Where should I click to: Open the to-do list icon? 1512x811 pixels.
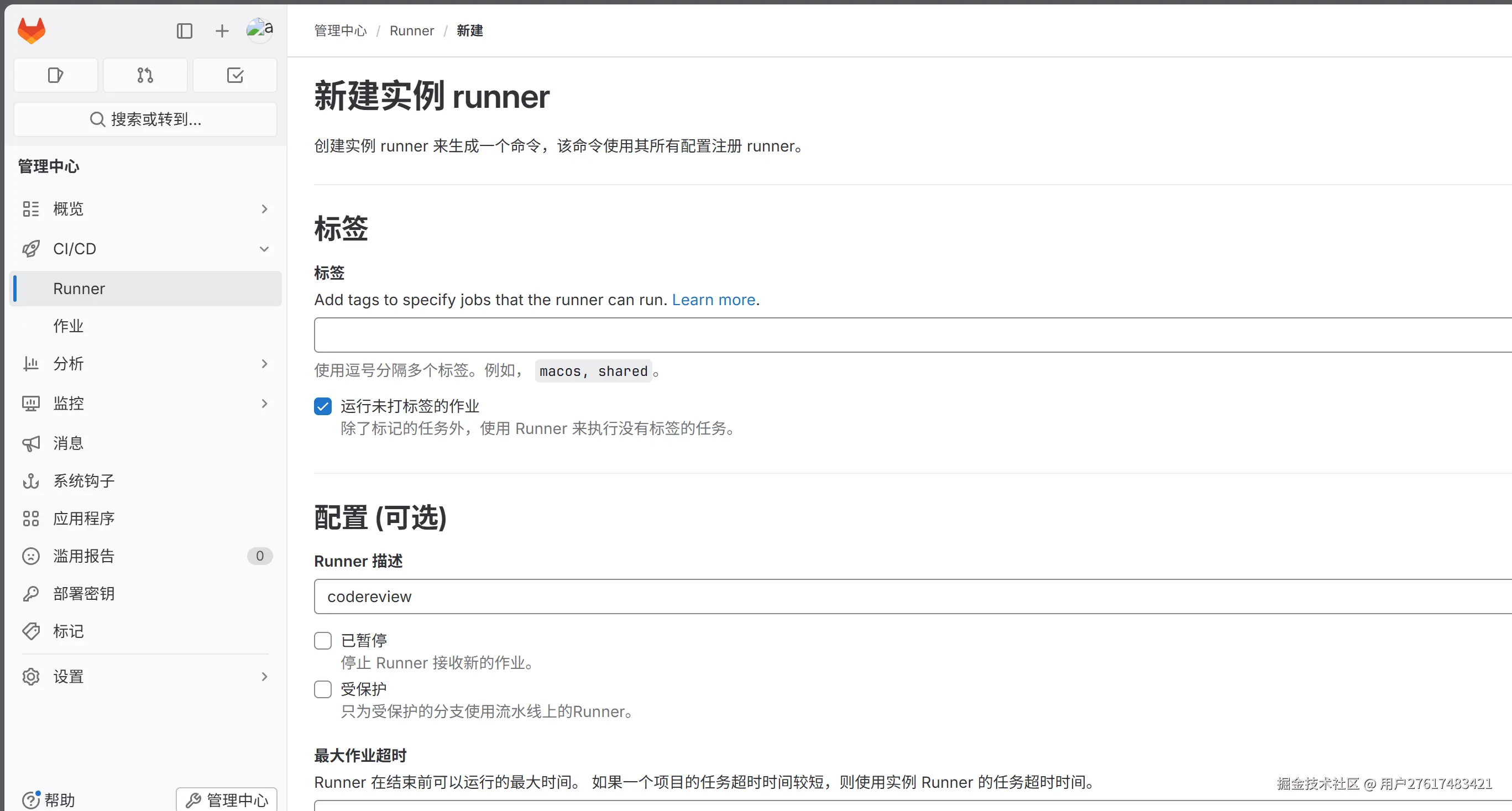click(x=235, y=75)
